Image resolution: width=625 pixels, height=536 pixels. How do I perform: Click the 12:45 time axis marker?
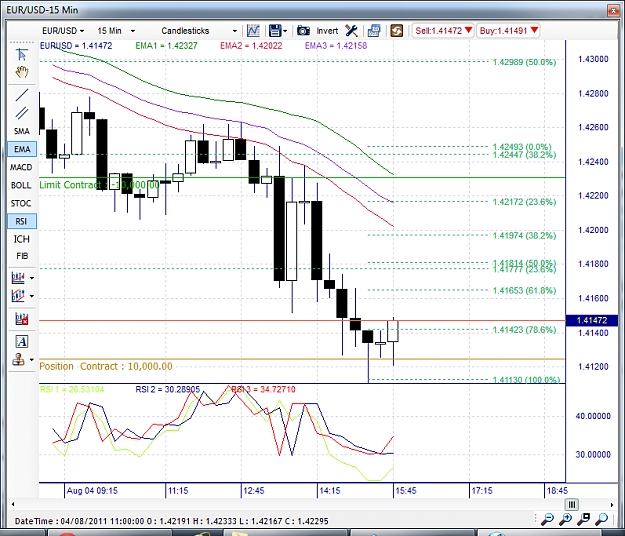[x=254, y=491]
